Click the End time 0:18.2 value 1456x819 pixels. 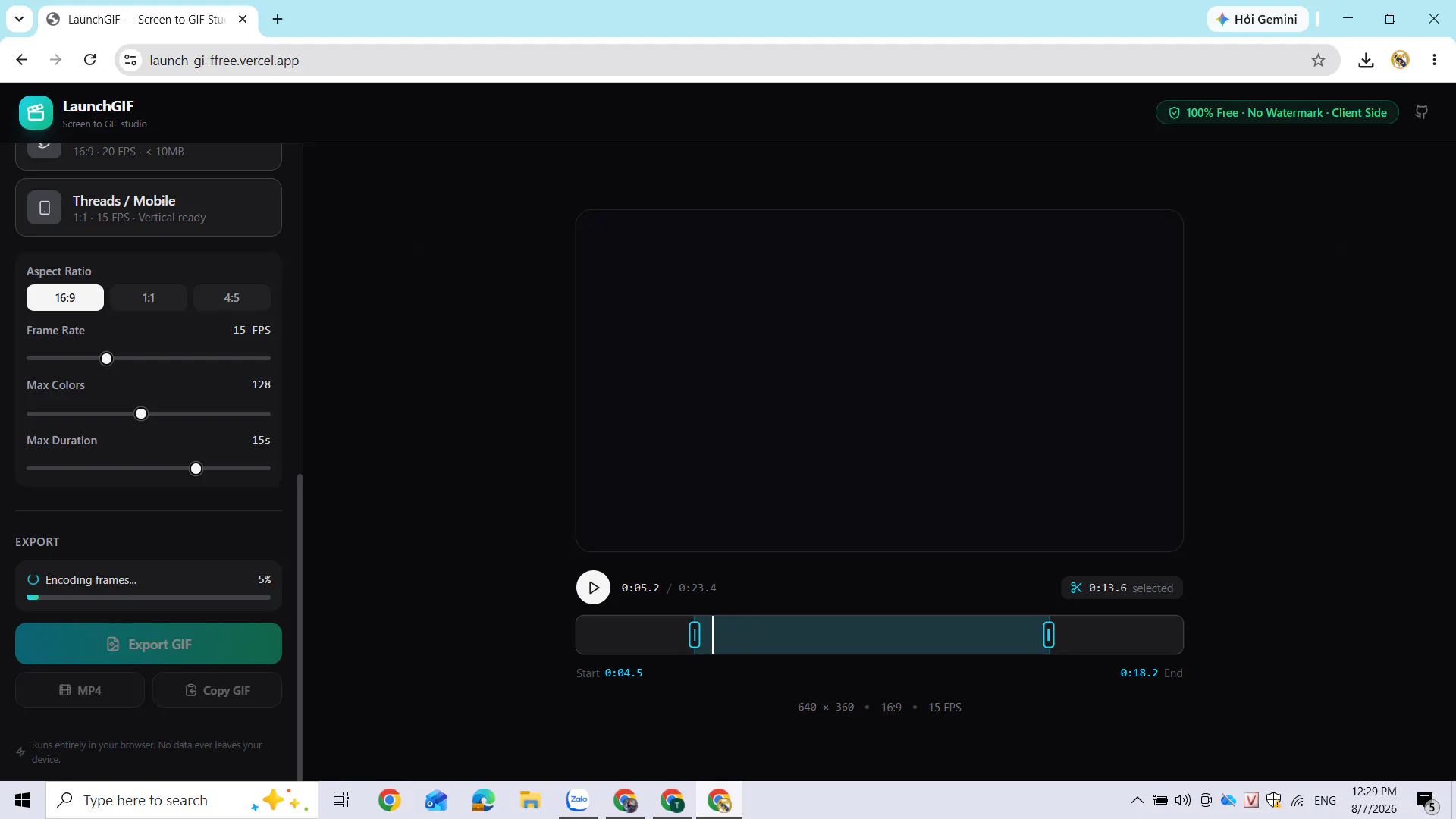point(1139,673)
